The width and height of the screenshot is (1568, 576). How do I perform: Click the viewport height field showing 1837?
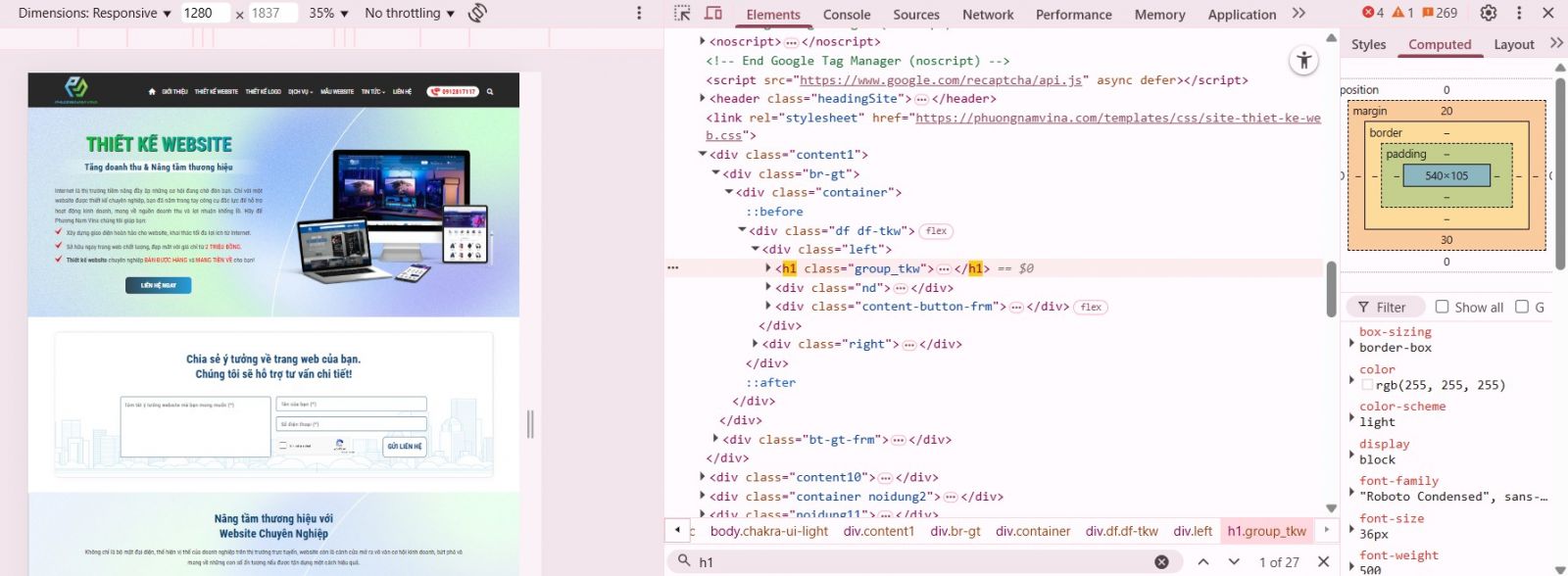pos(272,13)
